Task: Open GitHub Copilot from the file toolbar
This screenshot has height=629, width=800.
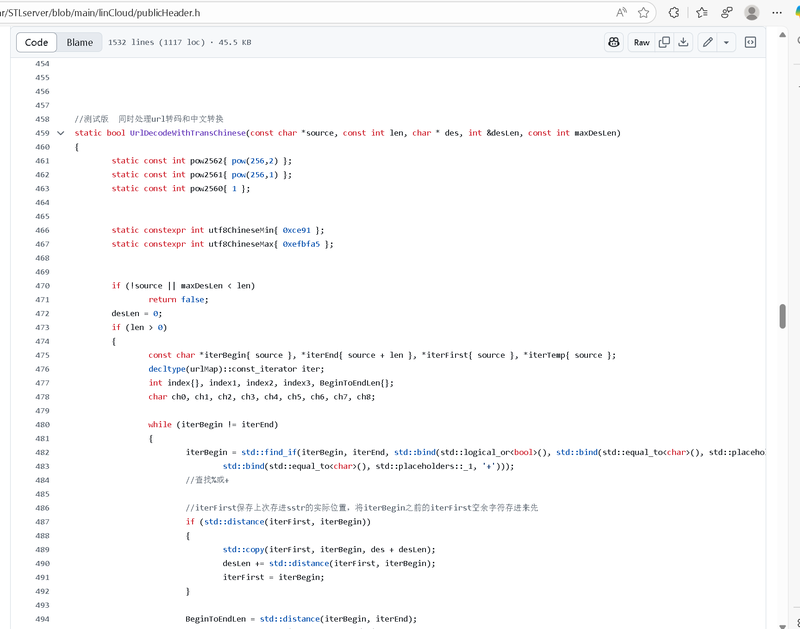Action: pos(614,42)
